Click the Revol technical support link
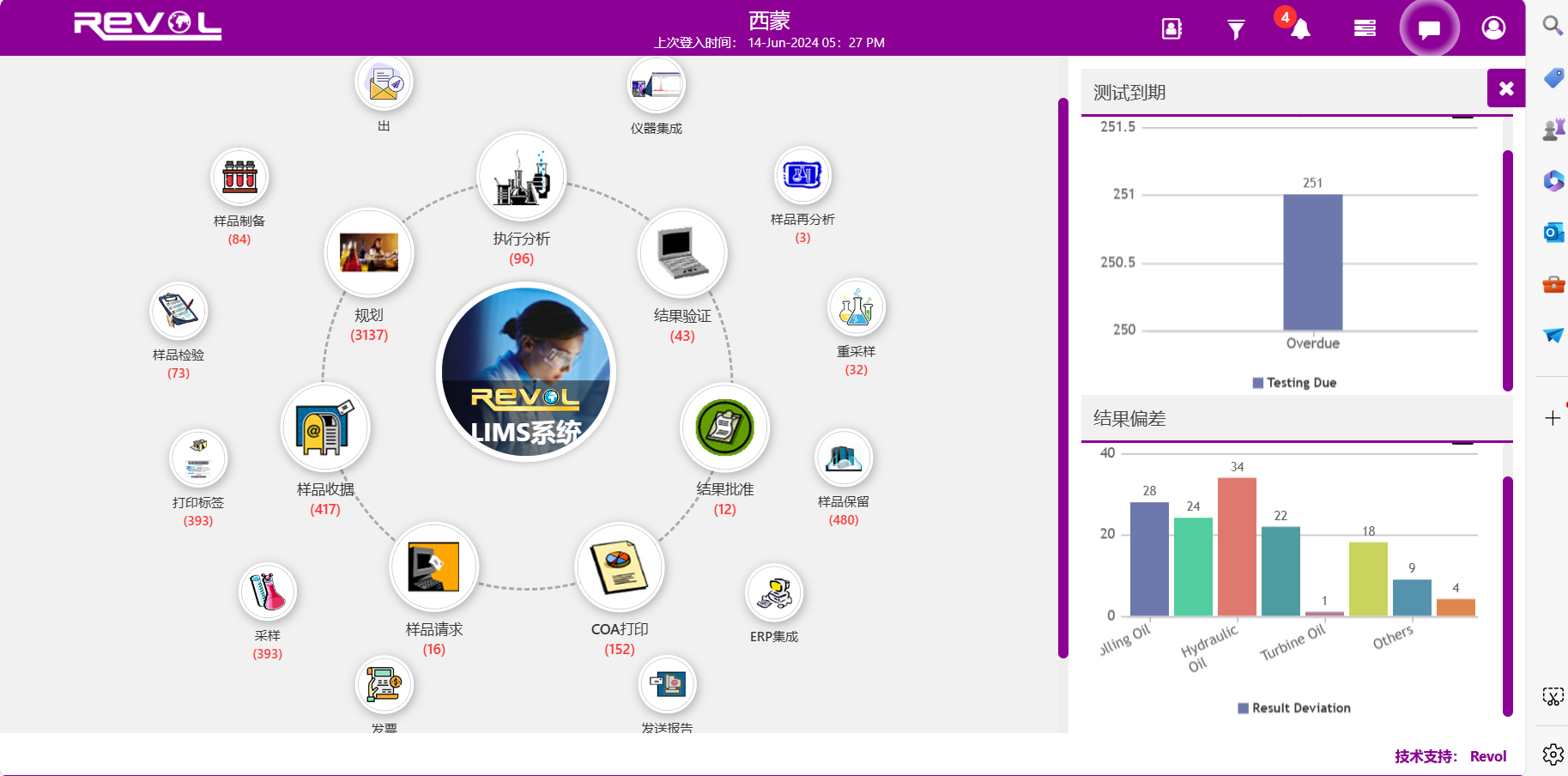Image resolution: width=1568 pixels, height=776 pixels. (x=1487, y=756)
